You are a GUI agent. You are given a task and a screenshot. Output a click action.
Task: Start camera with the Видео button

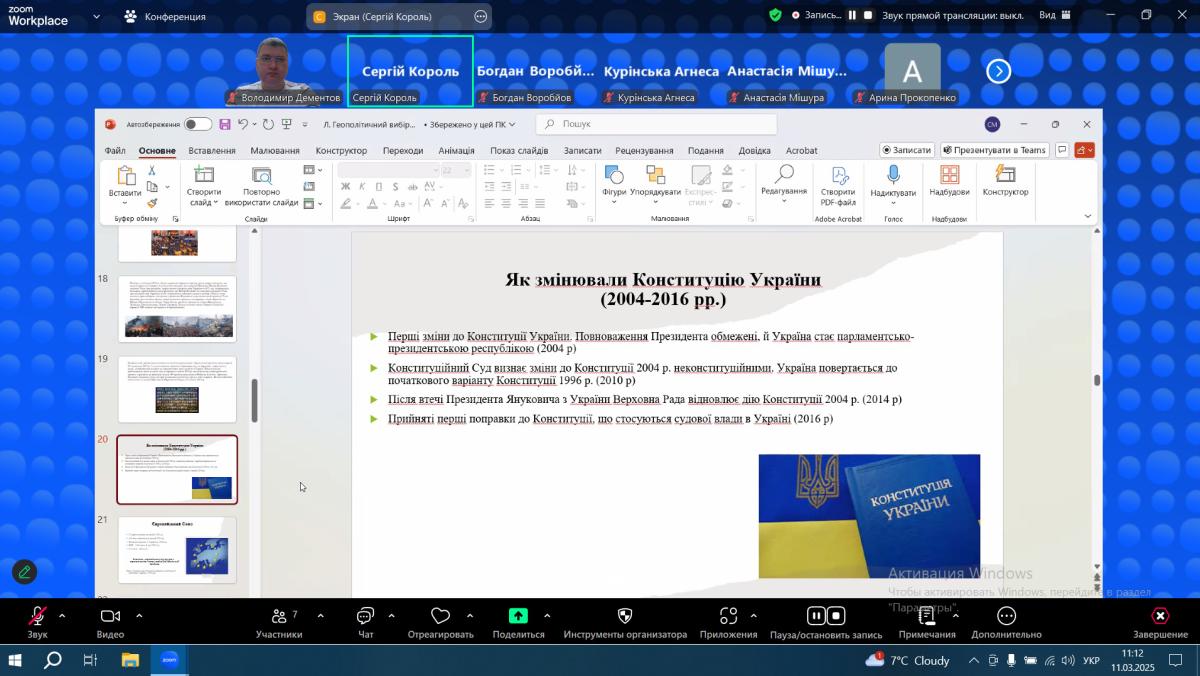pyautogui.click(x=110, y=617)
